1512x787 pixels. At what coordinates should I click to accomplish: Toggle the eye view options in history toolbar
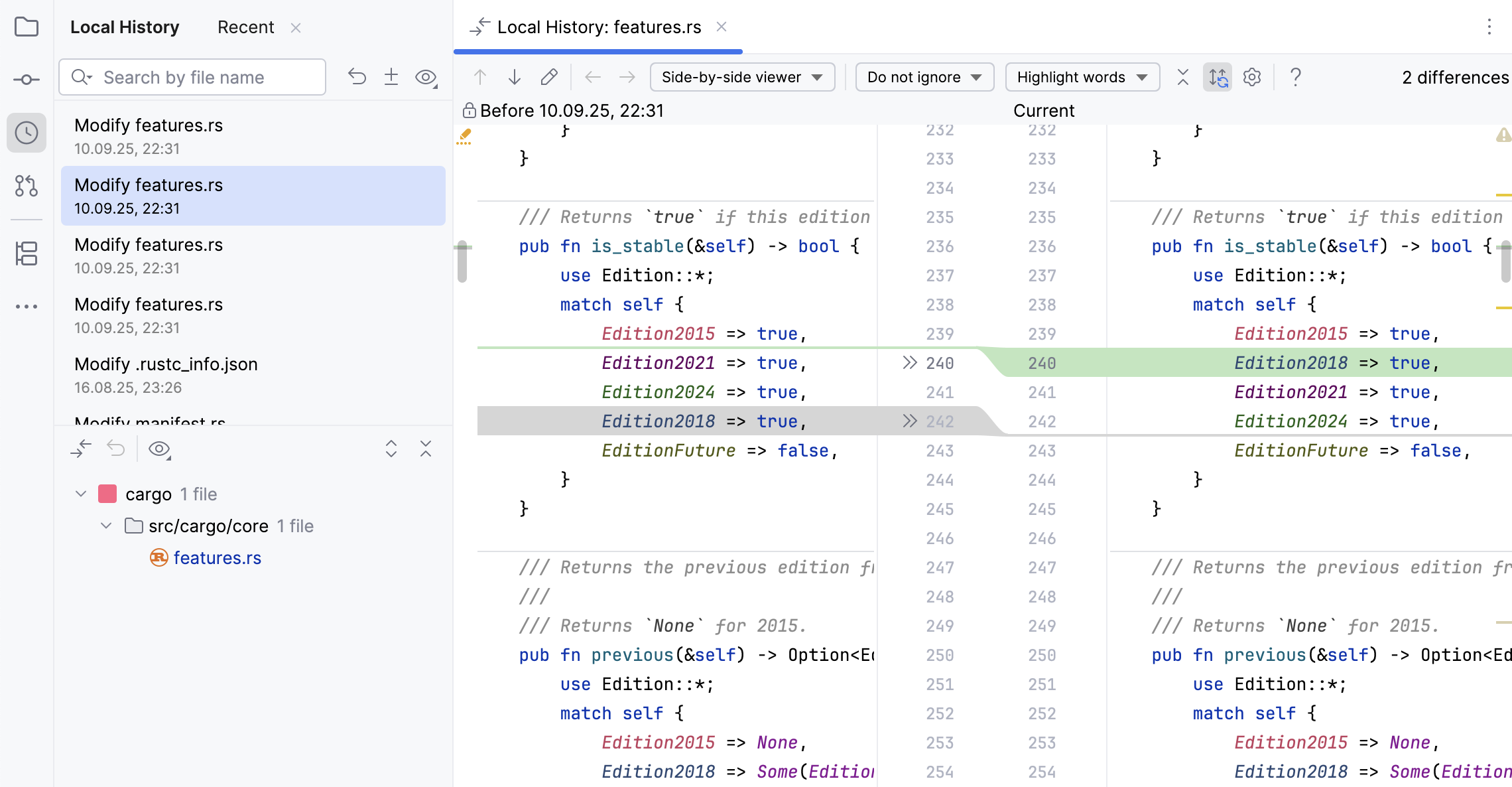(426, 77)
